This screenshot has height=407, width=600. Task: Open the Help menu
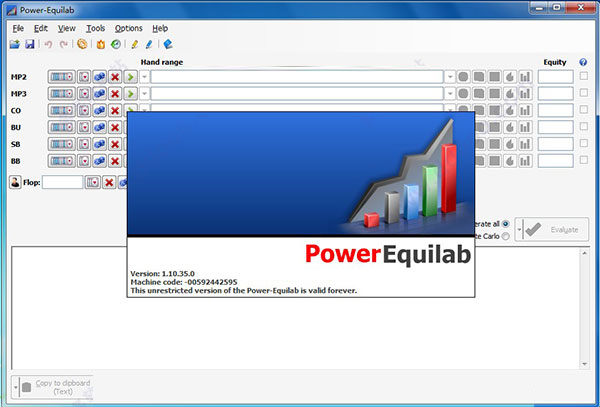(160, 28)
